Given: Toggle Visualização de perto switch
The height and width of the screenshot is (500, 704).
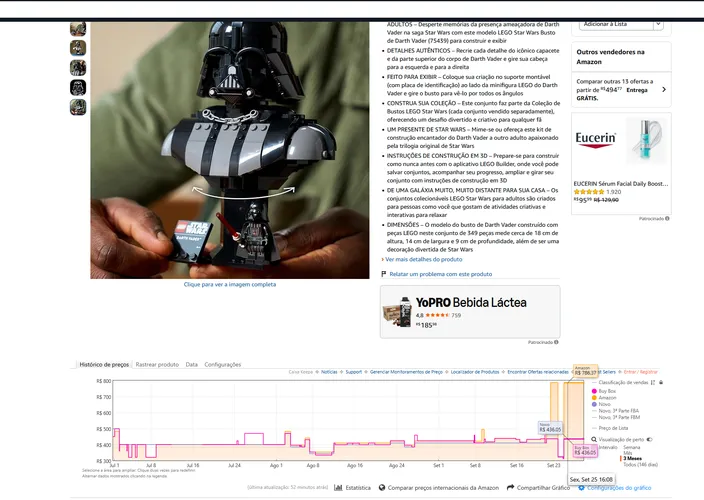Looking at the screenshot, I should 649,439.
